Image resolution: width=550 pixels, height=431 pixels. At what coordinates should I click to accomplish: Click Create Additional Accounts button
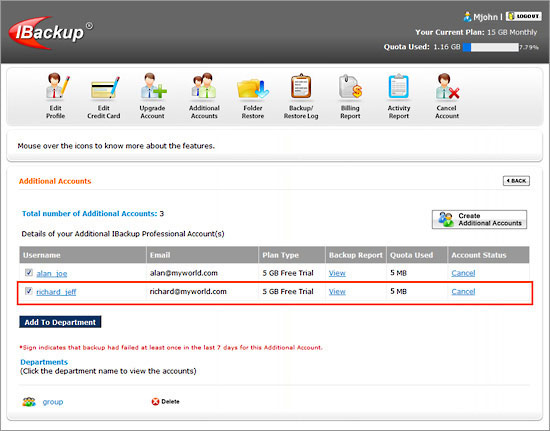point(479,220)
